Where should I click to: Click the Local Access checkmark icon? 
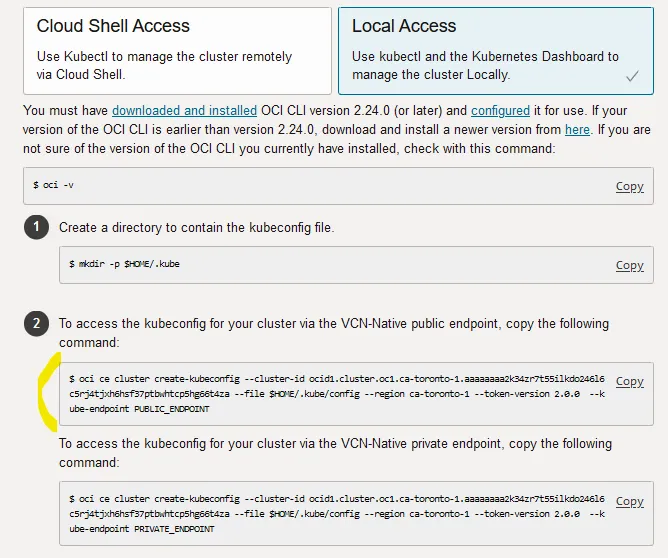632,76
